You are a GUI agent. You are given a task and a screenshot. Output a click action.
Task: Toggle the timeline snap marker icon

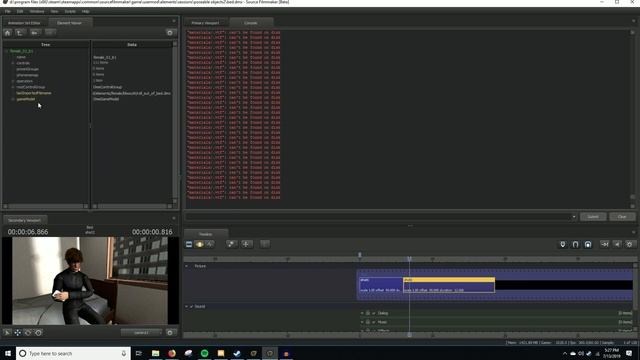pyautogui.click(x=563, y=244)
